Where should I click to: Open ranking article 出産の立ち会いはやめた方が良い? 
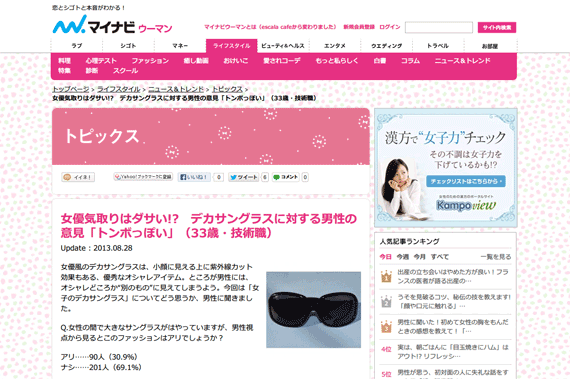pyautogui.click(x=453, y=276)
